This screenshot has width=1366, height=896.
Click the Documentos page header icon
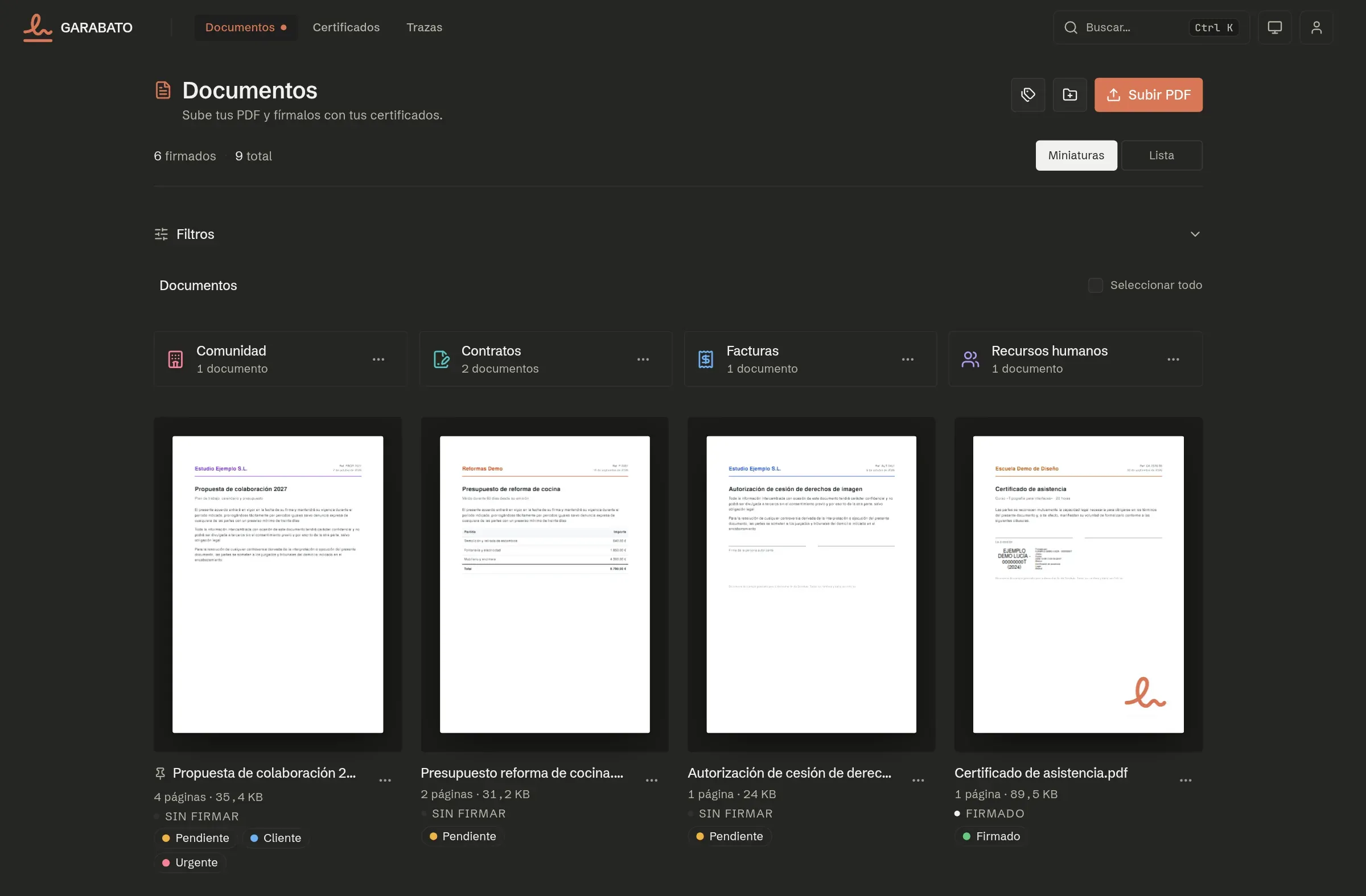coord(163,90)
